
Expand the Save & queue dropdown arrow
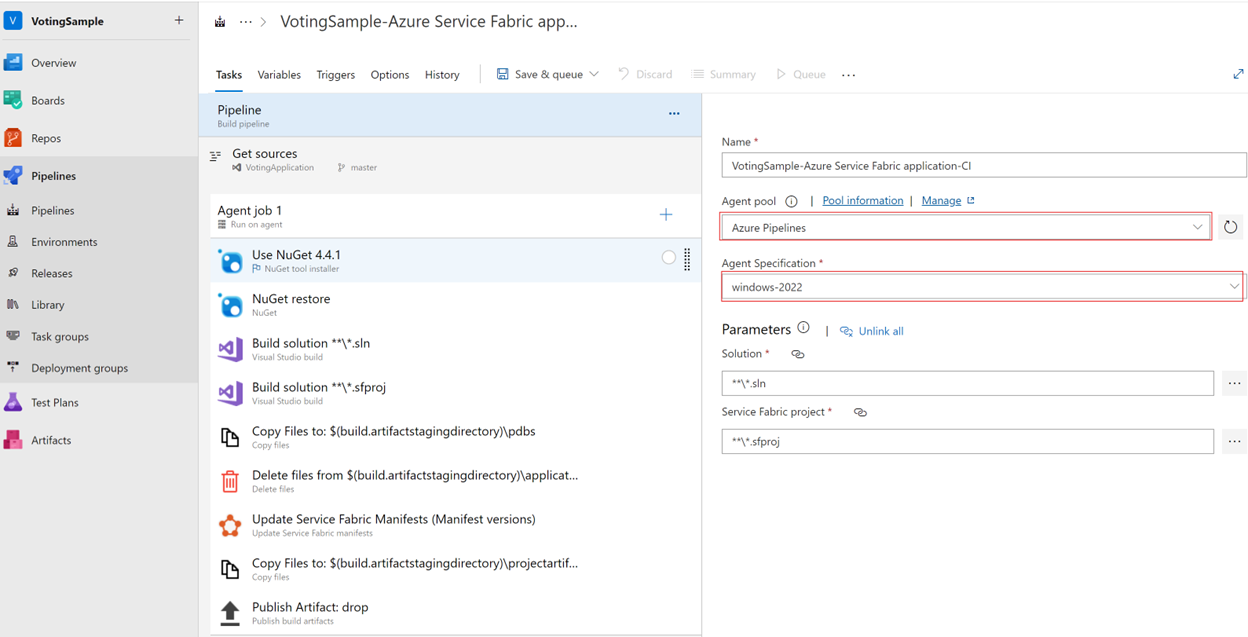click(x=594, y=74)
